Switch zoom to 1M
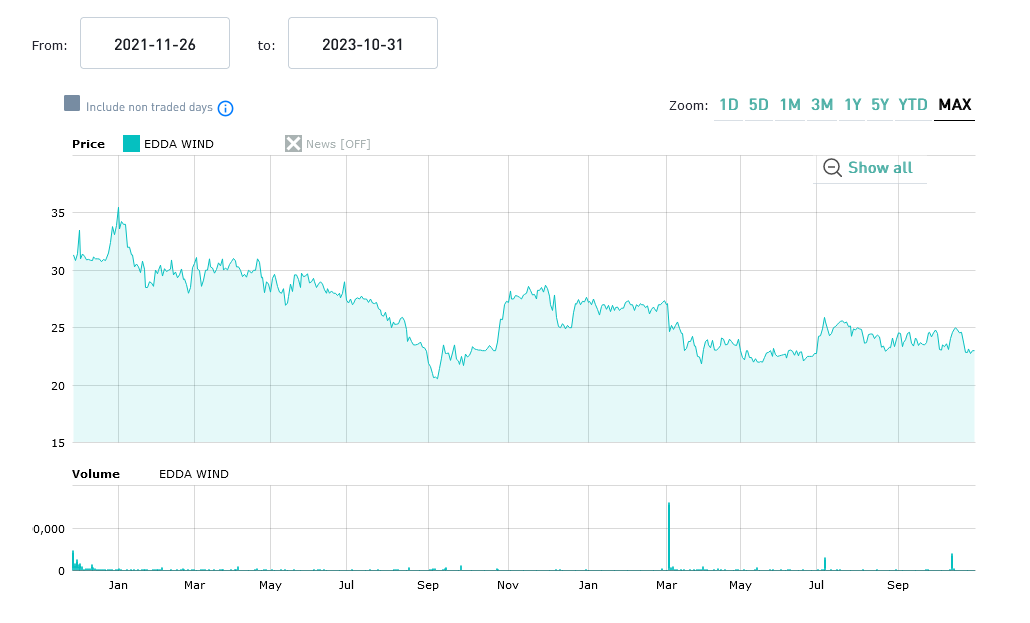The width and height of the screenshot is (1030, 623). [x=790, y=105]
